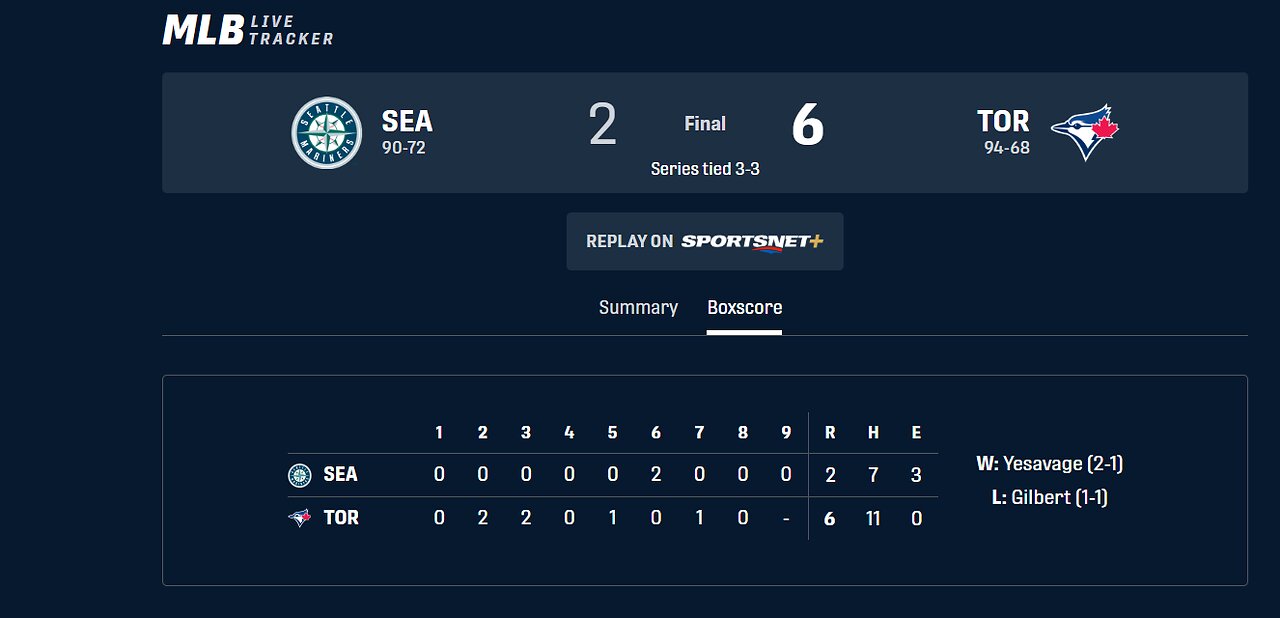Click the Final game status label

[705, 124]
